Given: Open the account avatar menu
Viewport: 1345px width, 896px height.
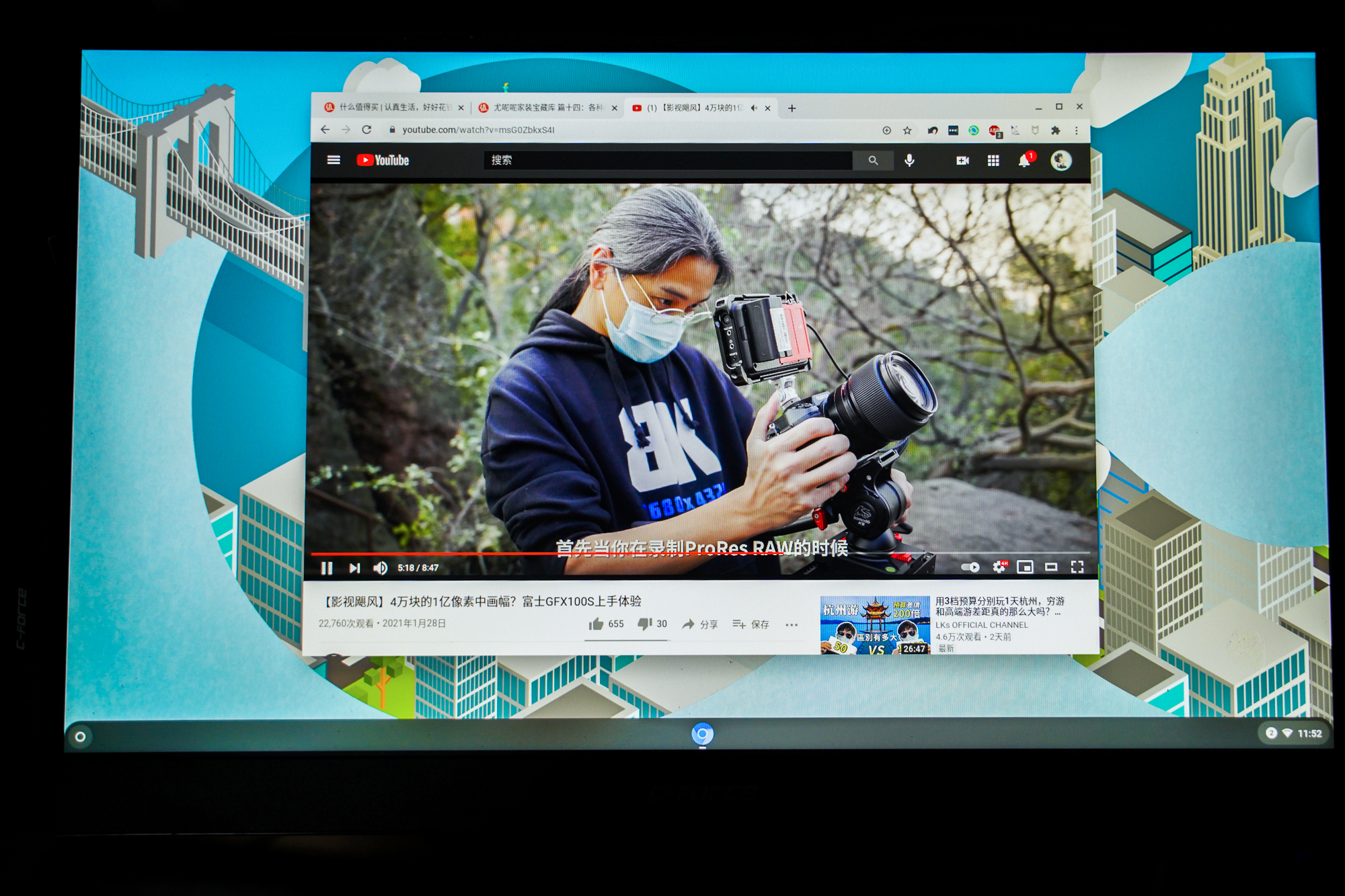Looking at the screenshot, I should [x=1061, y=161].
